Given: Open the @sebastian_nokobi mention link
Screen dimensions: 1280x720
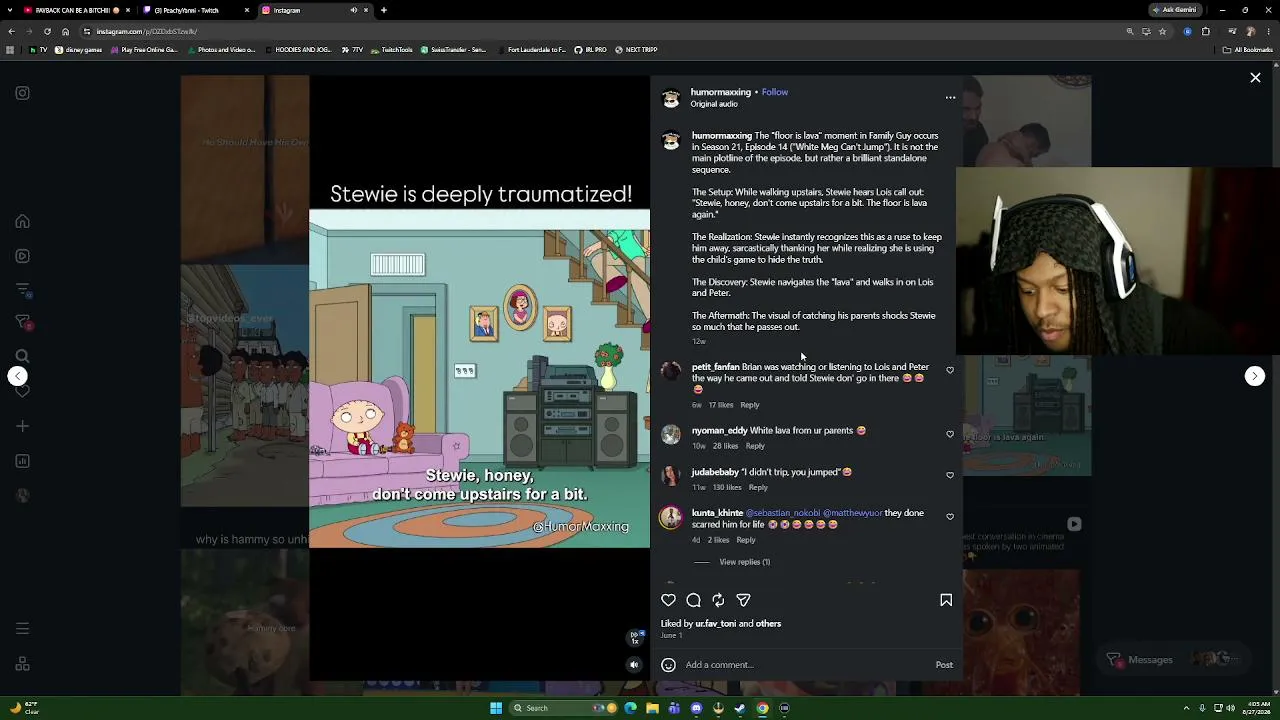Looking at the screenshot, I should click(783, 513).
